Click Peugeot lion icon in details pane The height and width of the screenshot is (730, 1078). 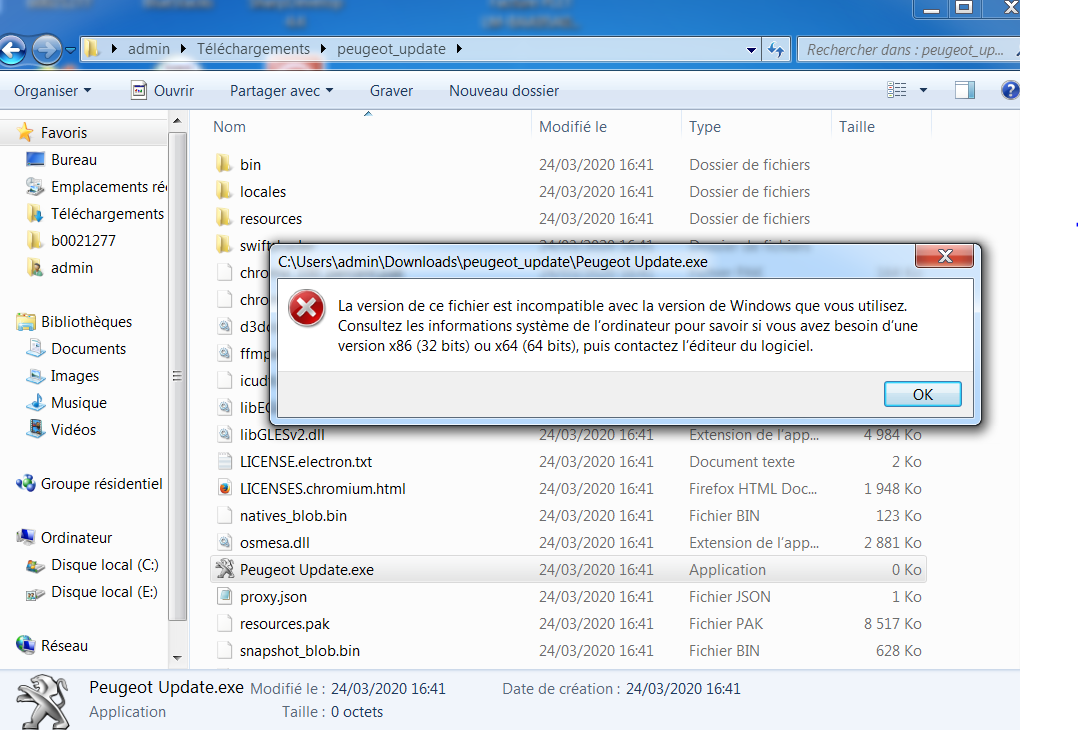pyautogui.click(x=43, y=701)
